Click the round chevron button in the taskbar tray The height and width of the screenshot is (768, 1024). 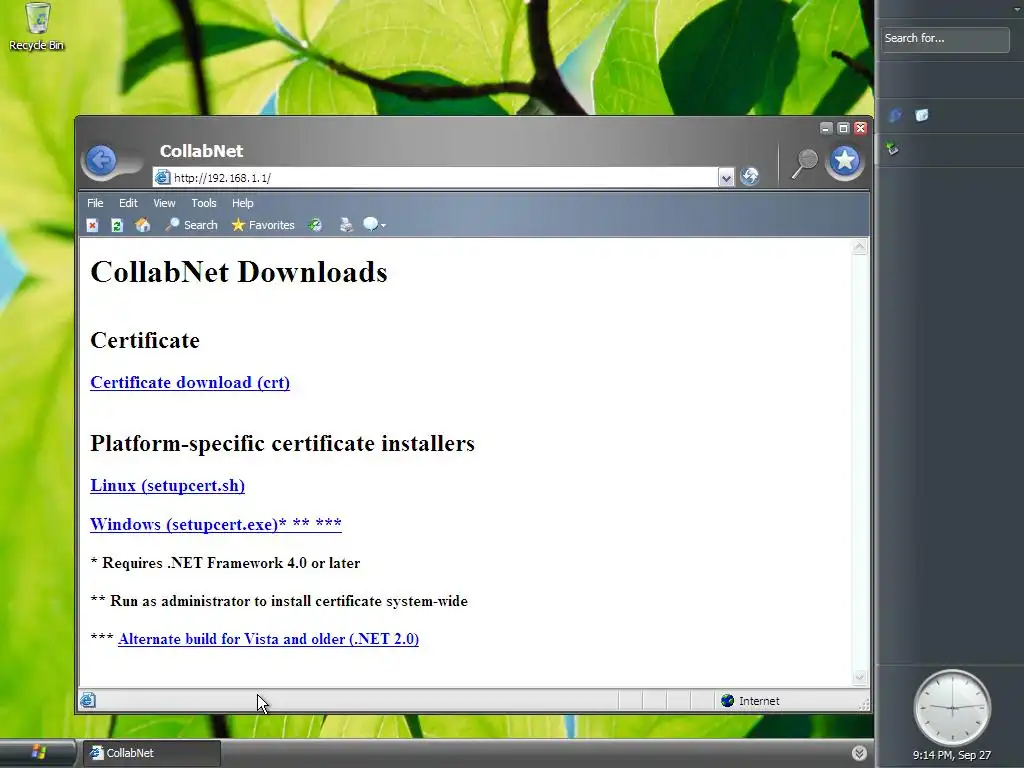(x=859, y=753)
